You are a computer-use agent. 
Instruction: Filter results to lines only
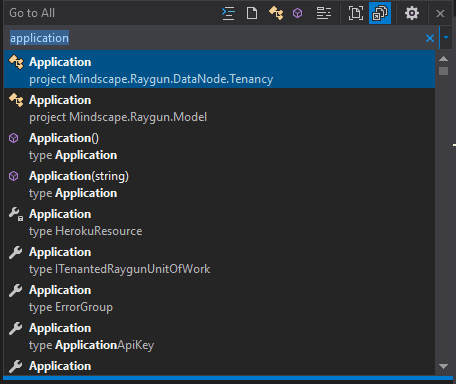(228, 13)
